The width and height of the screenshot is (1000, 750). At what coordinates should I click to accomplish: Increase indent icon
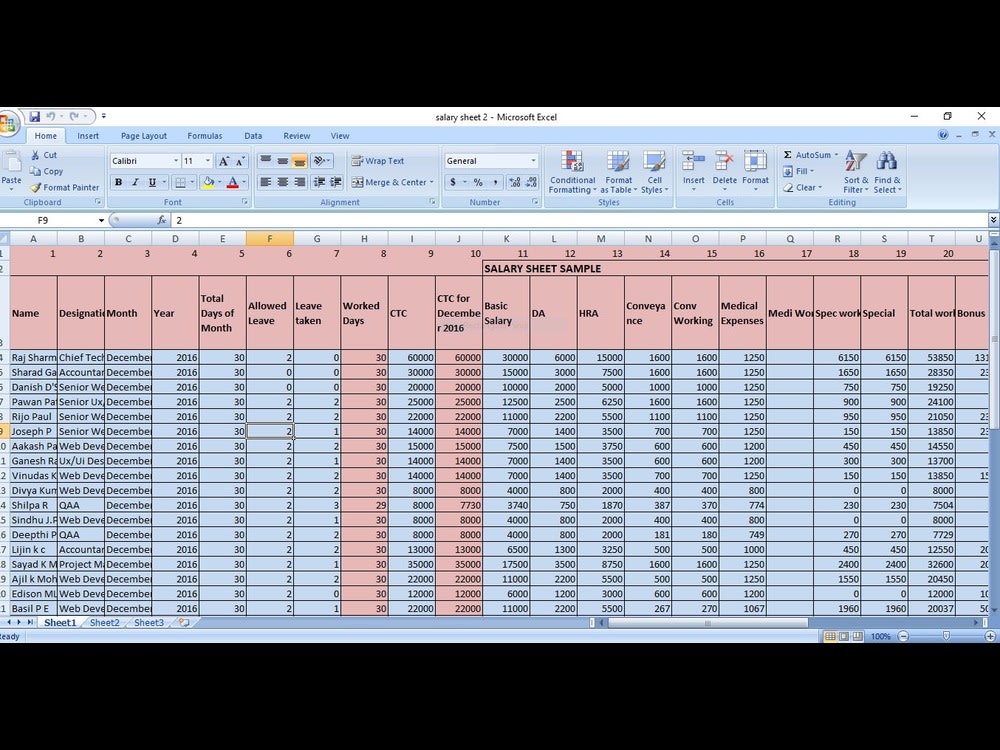coord(335,182)
